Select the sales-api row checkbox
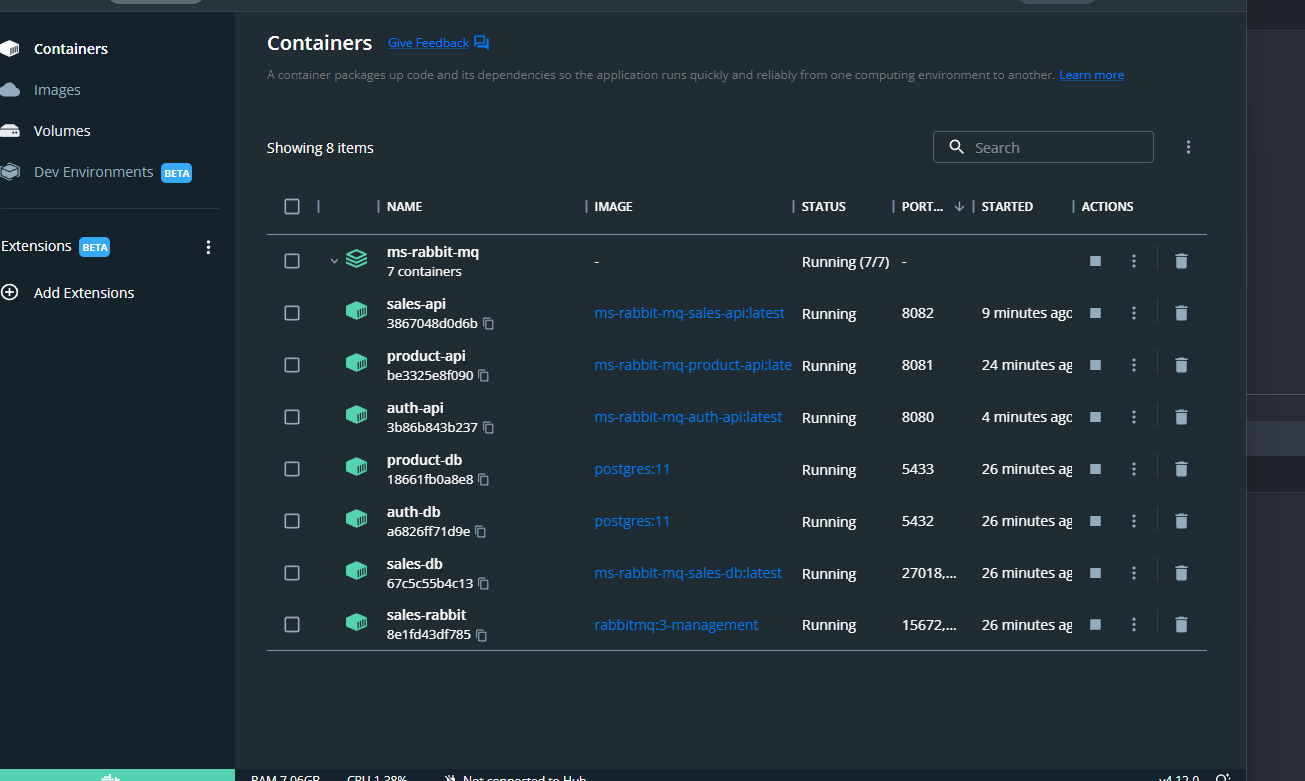 point(292,313)
